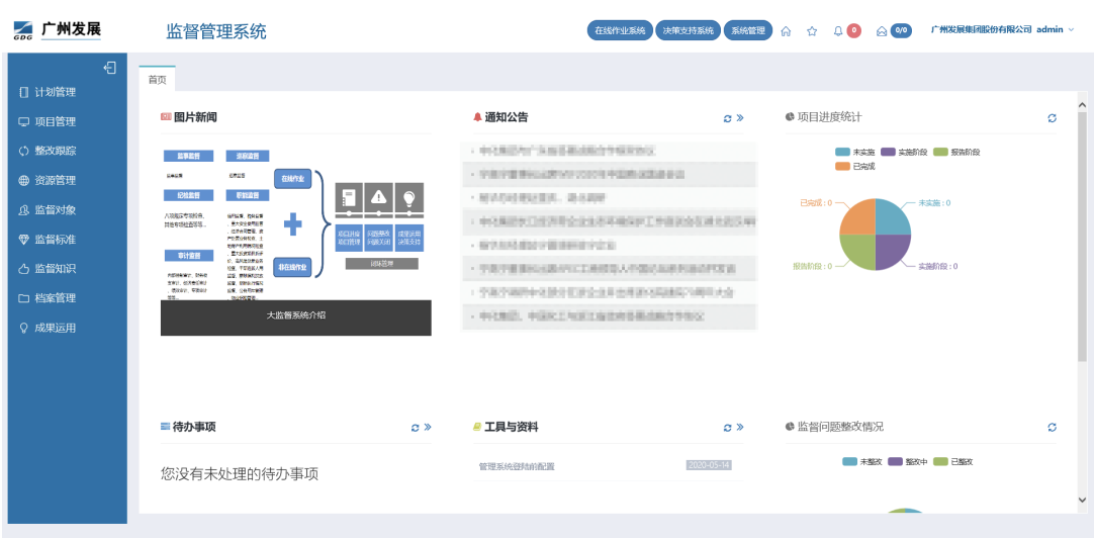Open the admin user dropdown
The height and width of the screenshot is (548, 1102).
(1054, 30)
